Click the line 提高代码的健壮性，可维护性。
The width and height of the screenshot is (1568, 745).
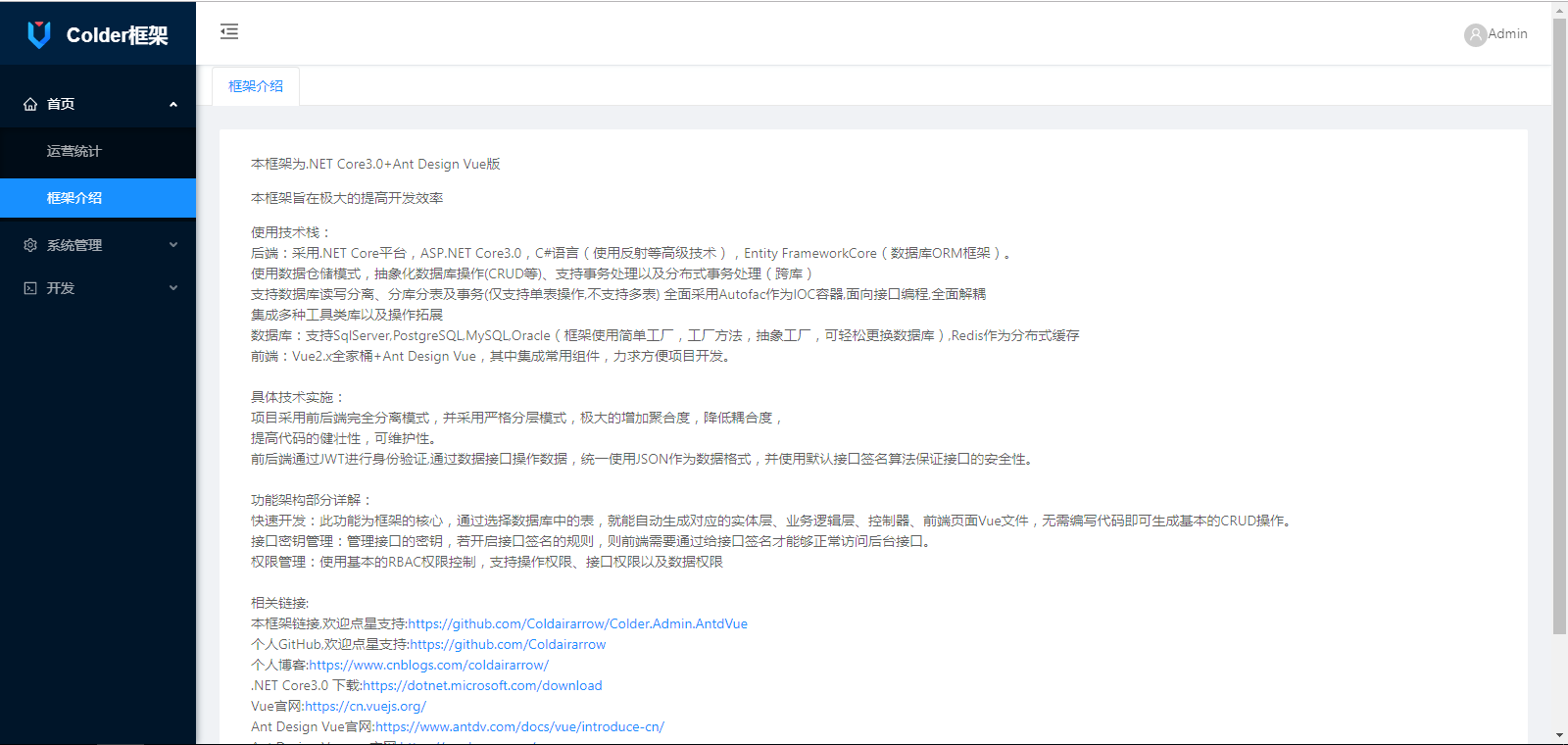point(346,438)
